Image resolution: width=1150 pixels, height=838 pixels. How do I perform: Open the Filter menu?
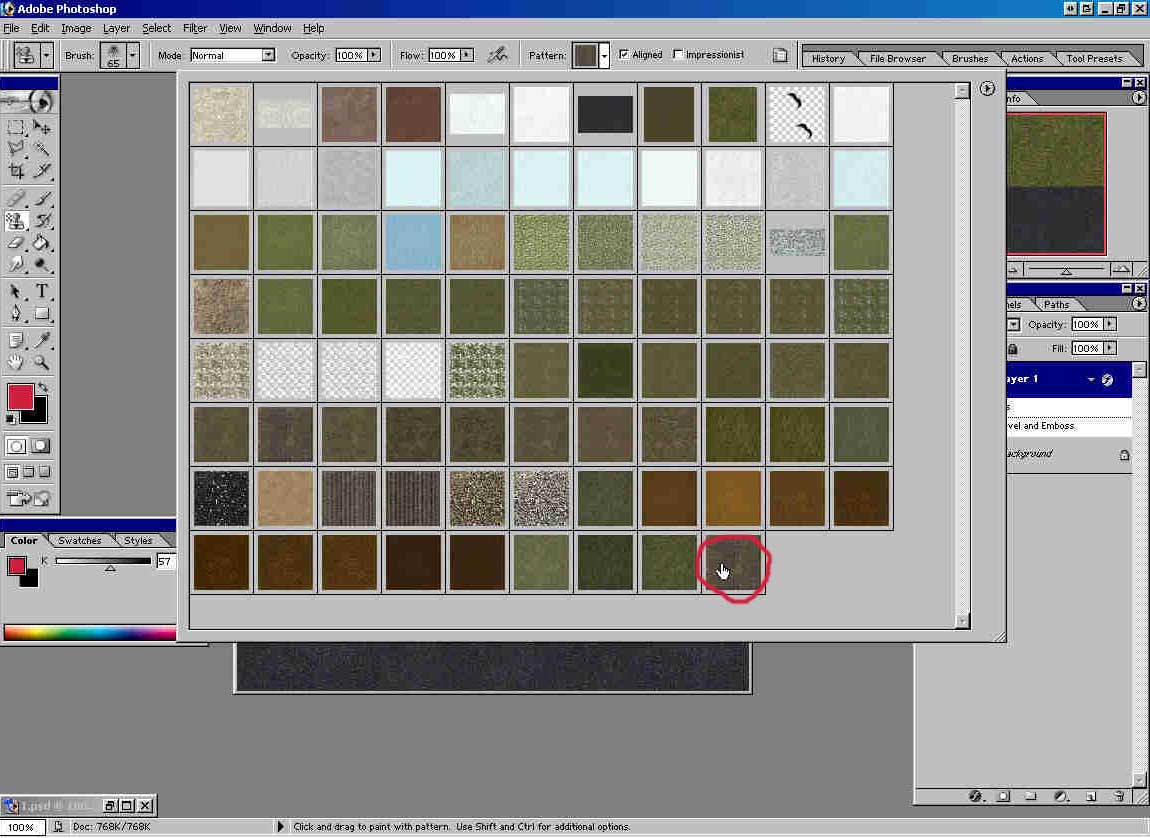pyautogui.click(x=195, y=28)
